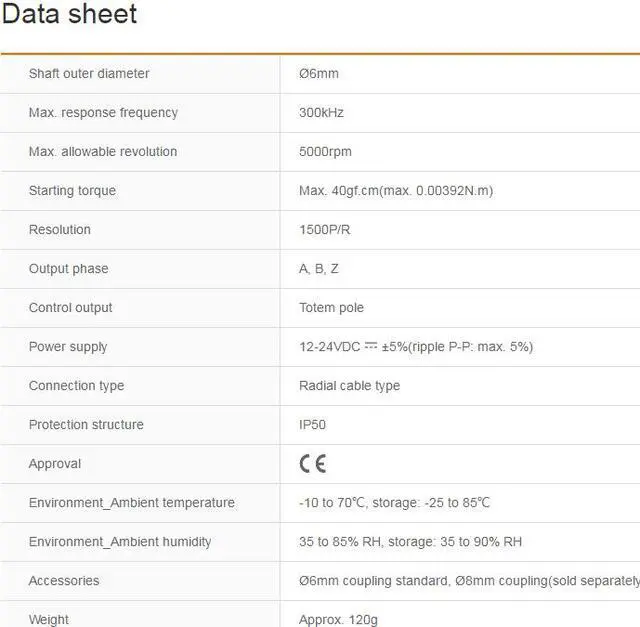This screenshot has width=640, height=627.
Task: Click the Data sheet heading
Action: [x=70, y=15]
